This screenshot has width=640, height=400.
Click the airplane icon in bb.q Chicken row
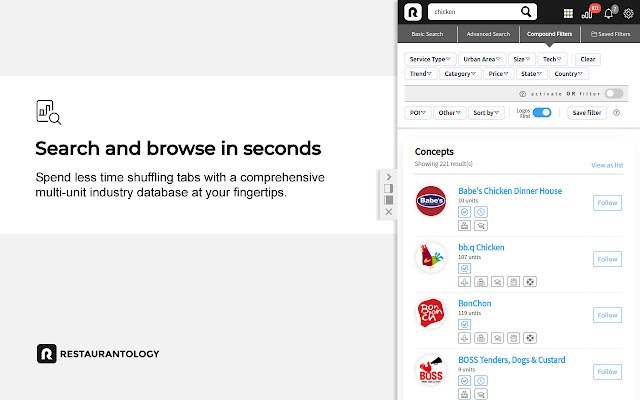tap(464, 282)
